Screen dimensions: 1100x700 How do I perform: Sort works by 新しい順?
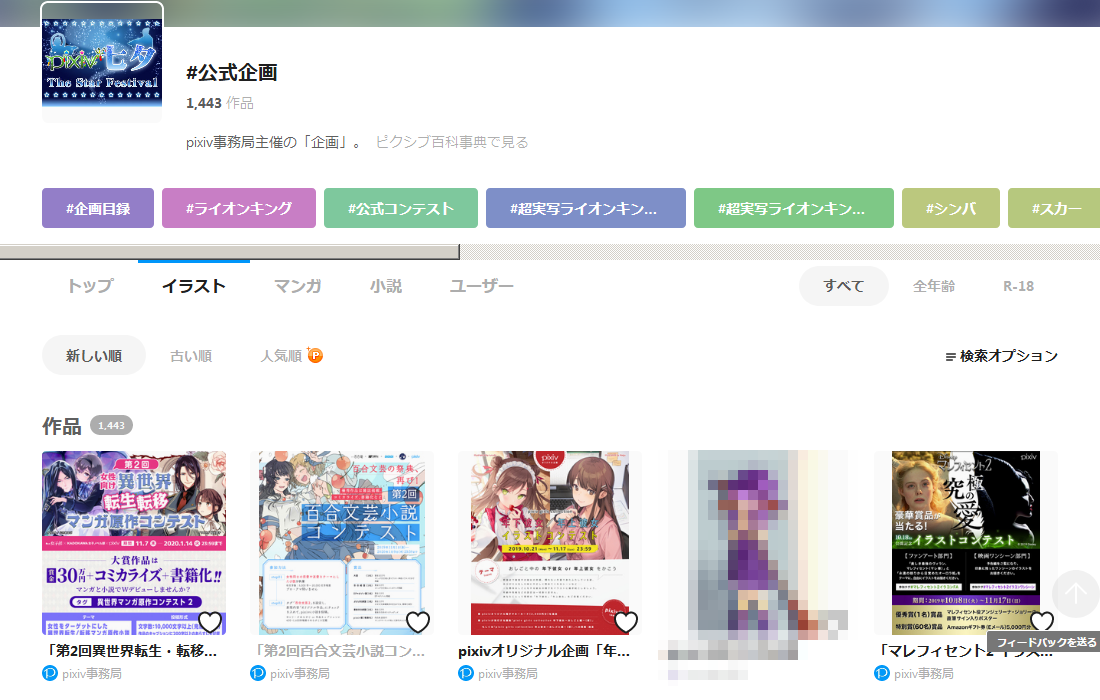point(94,356)
